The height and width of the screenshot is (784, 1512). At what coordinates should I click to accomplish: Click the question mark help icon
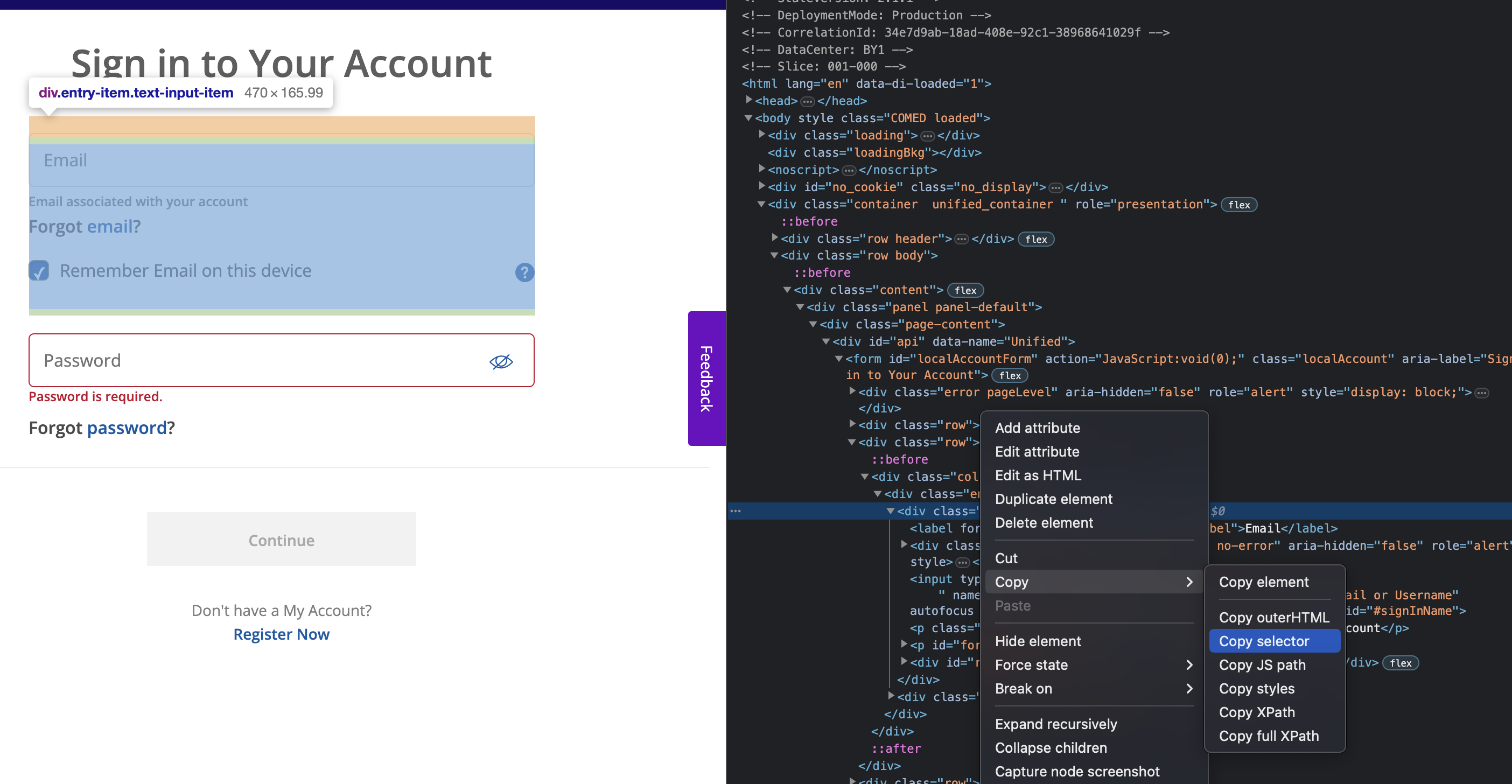523,272
